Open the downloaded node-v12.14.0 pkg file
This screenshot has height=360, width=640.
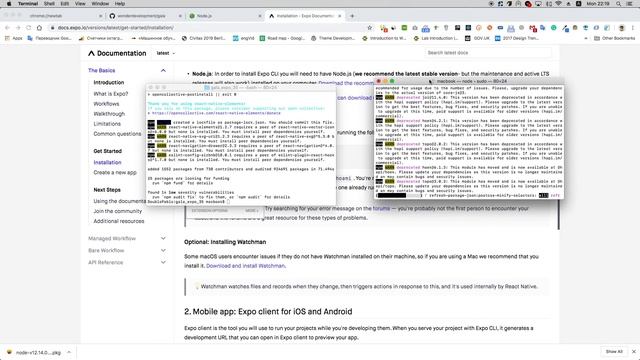pos(38,352)
